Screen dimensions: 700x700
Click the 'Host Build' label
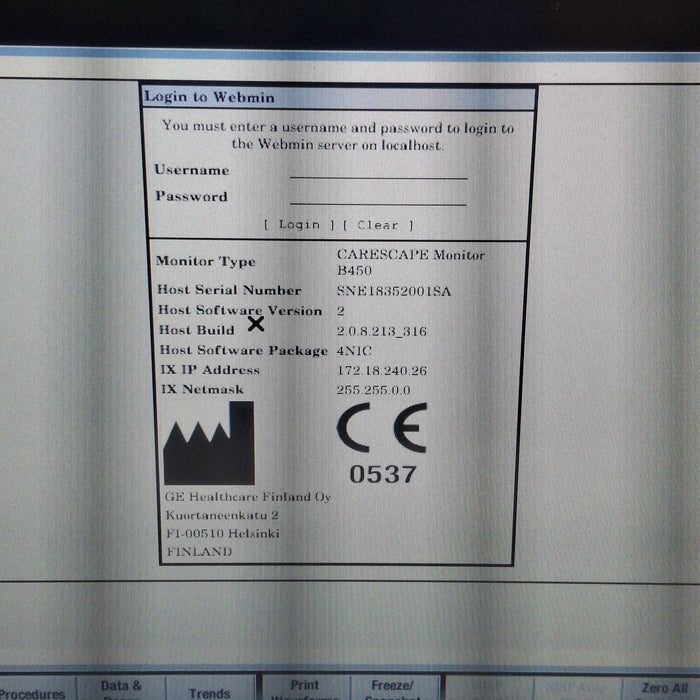pos(197,330)
